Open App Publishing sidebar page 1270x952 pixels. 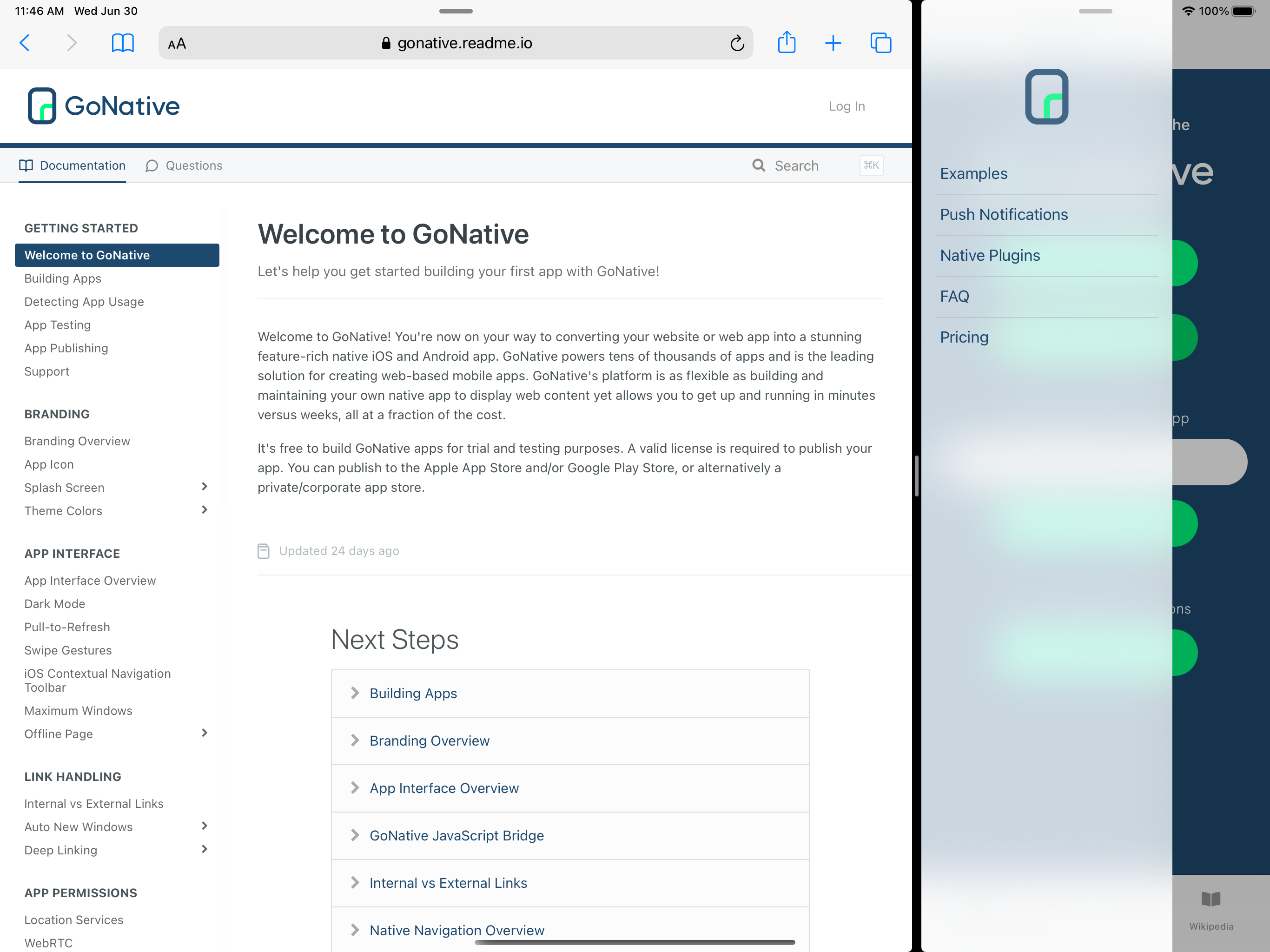click(66, 348)
